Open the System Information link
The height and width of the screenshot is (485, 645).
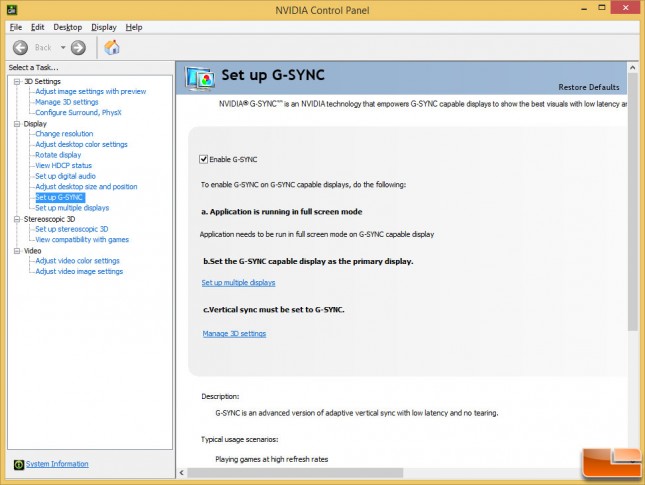(x=57, y=464)
